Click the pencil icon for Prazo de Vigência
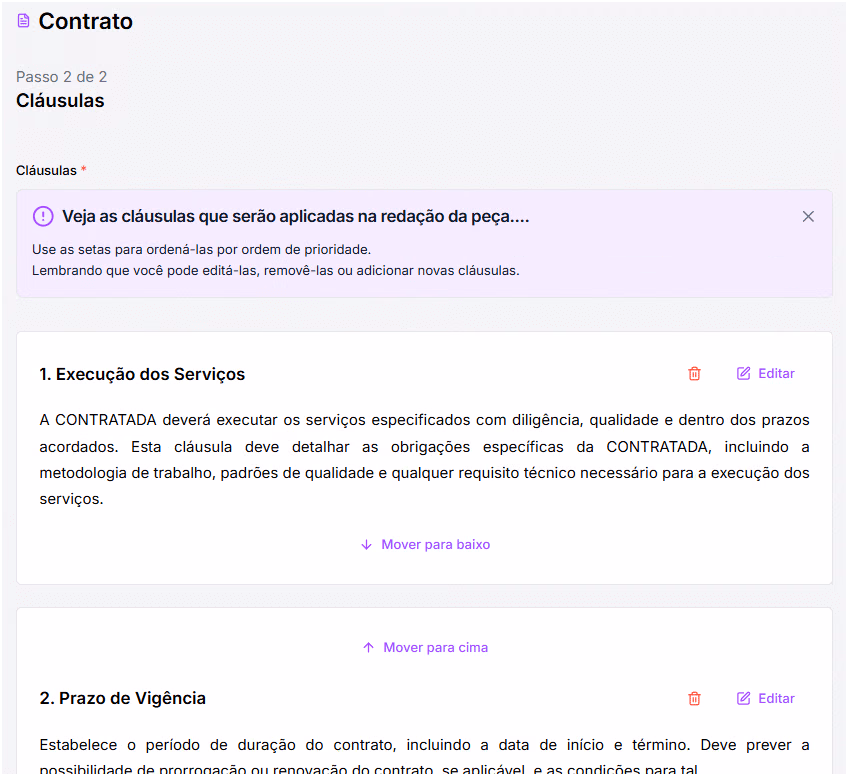The height and width of the screenshot is (776, 848). (744, 698)
